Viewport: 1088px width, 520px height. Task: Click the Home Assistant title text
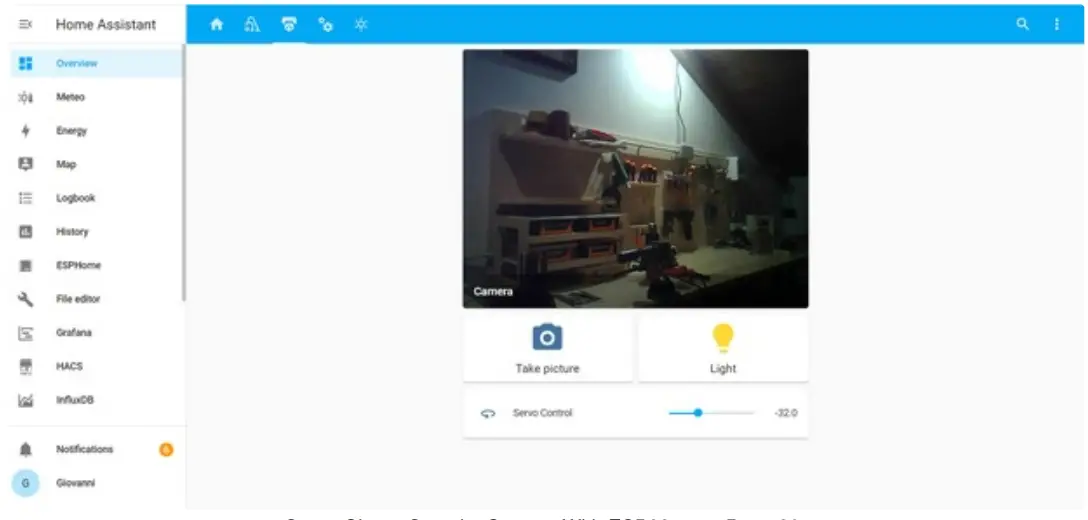click(106, 24)
